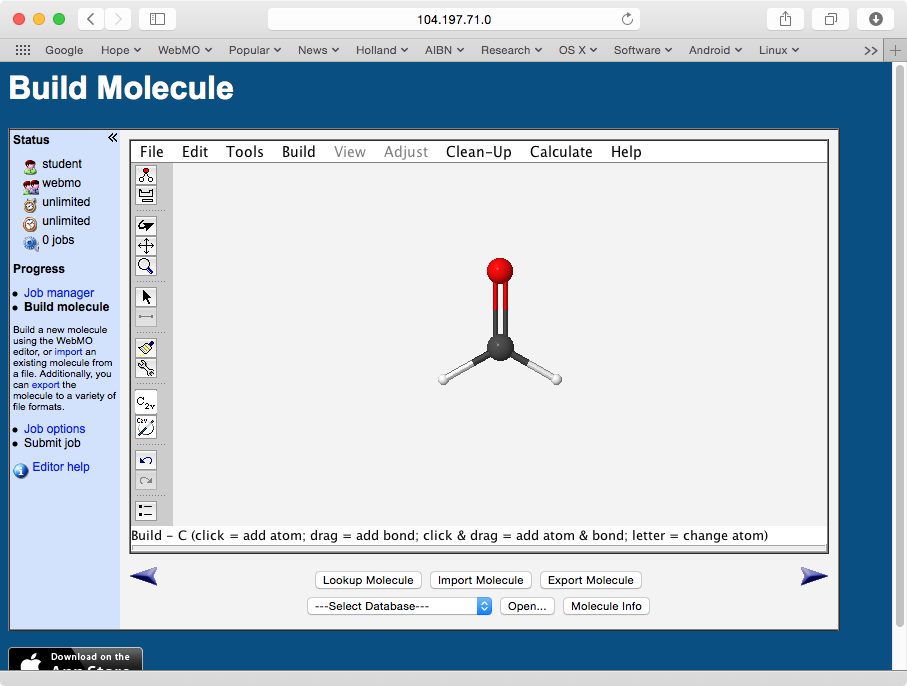Click the Rotate tool icon
This screenshot has height=686, width=907.
tap(146, 226)
